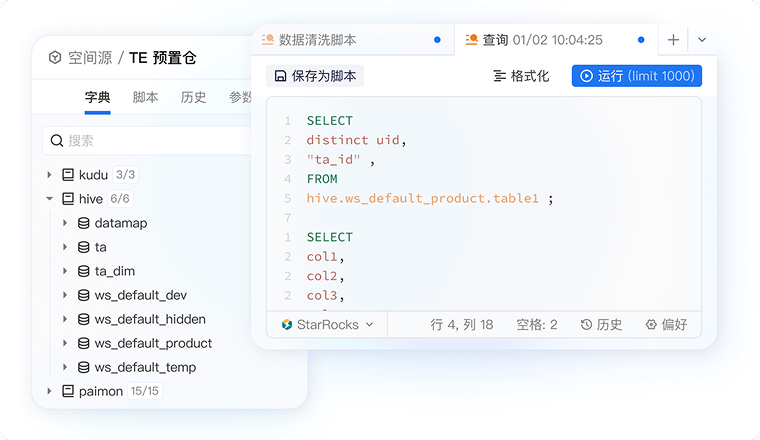Click the database icon beside datamap
This screenshot has height=440, width=760.
(x=84, y=223)
